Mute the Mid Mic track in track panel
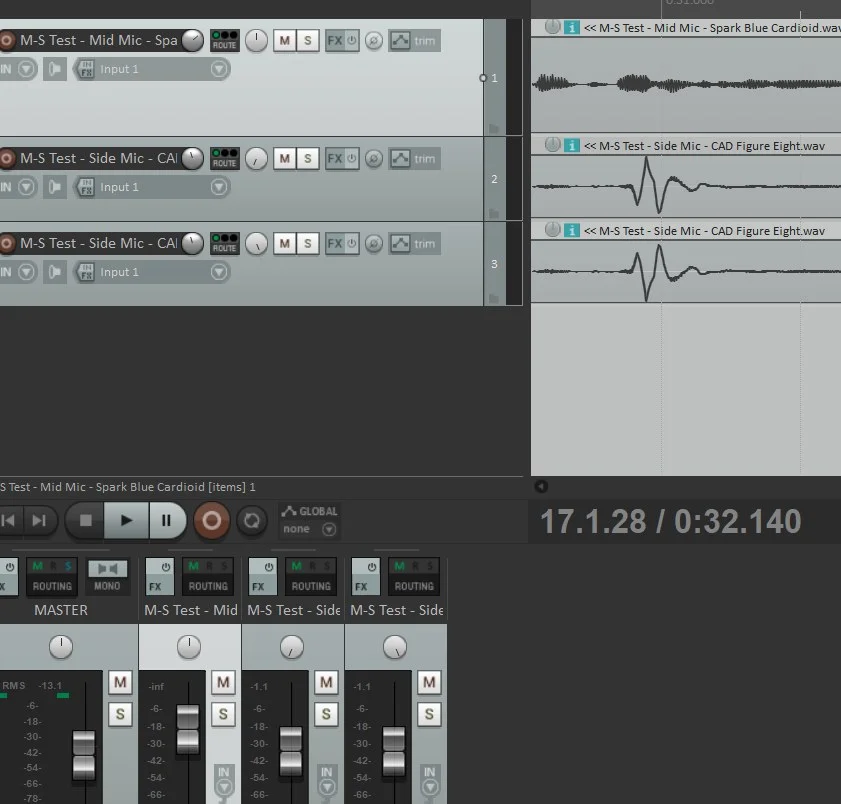Screen dimensions: 841x804 pos(284,41)
